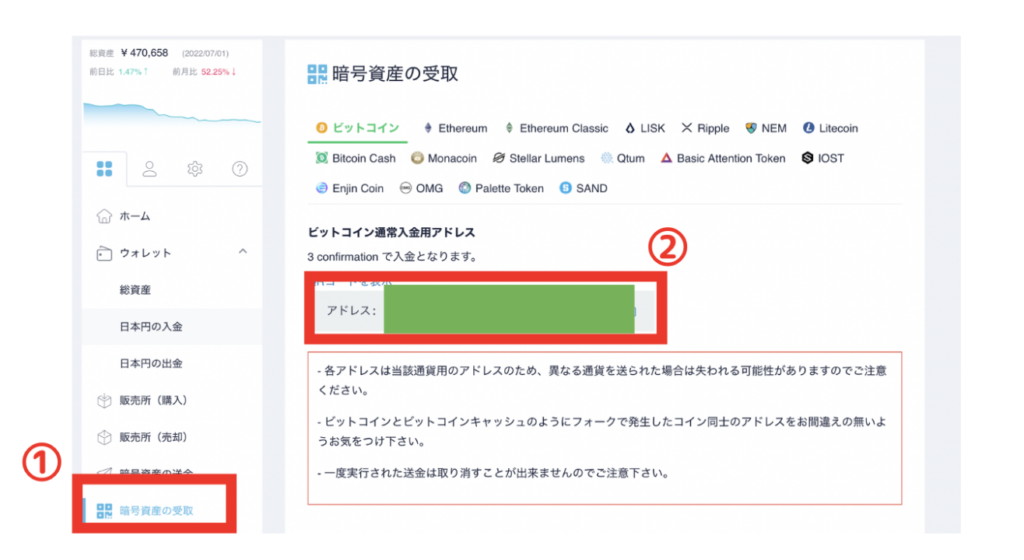The width and height of the screenshot is (1024, 560).
Task: Open the account person icon tab
Action: [150, 169]
